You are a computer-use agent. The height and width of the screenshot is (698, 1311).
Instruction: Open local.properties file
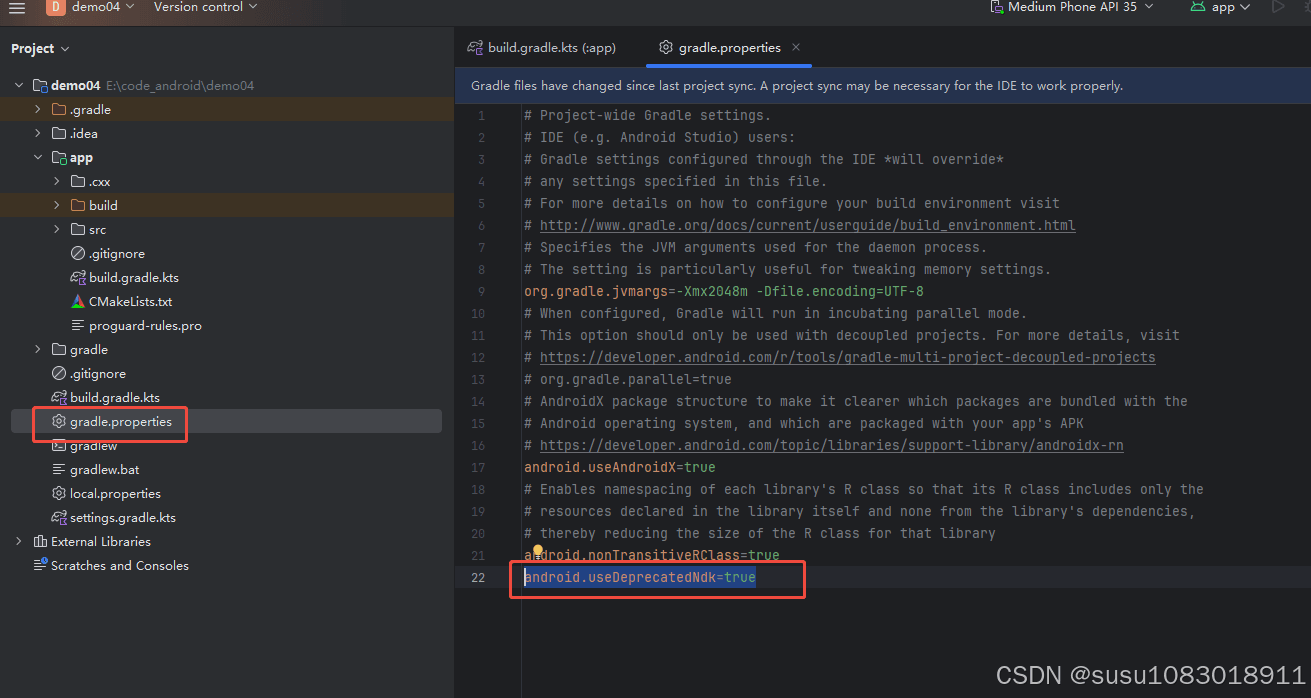click(115, 493)
